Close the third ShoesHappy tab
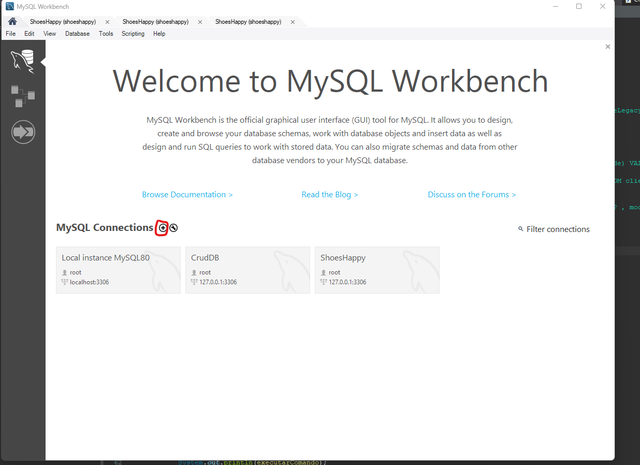This screenshot has width=640, height=465. point(293,22)
